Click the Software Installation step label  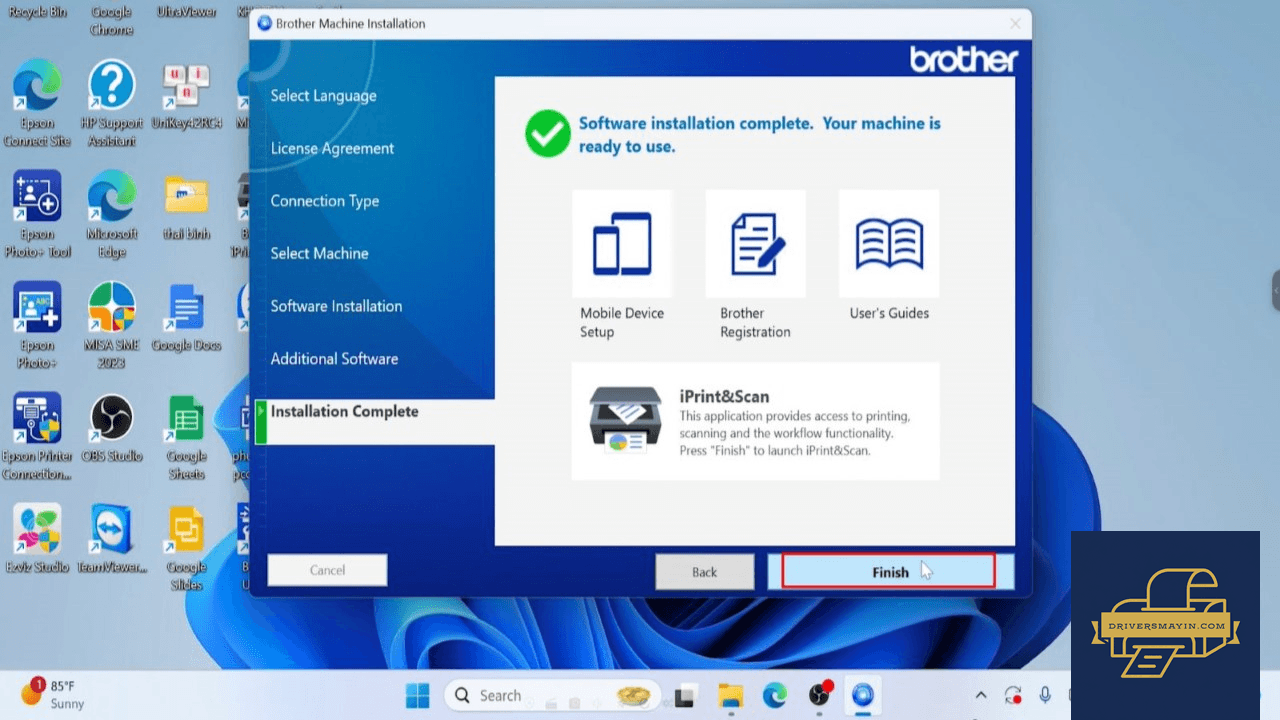(x=336, y=306)
